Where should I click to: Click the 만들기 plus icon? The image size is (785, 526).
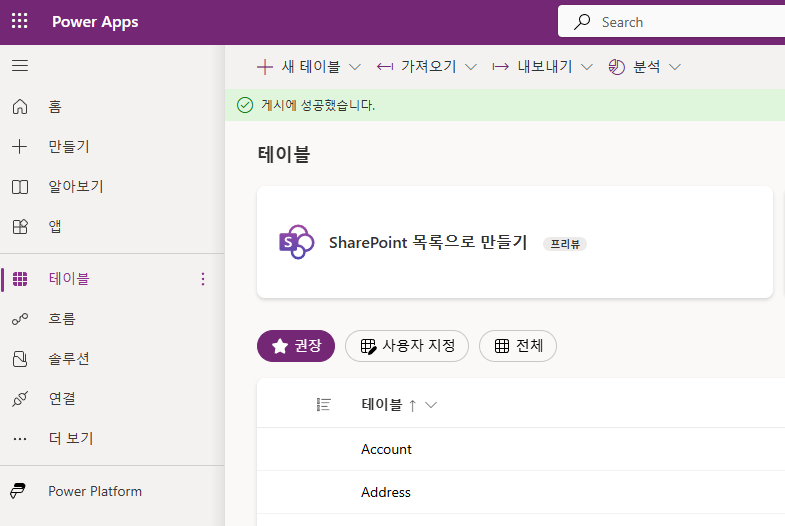tap(20, 147)
